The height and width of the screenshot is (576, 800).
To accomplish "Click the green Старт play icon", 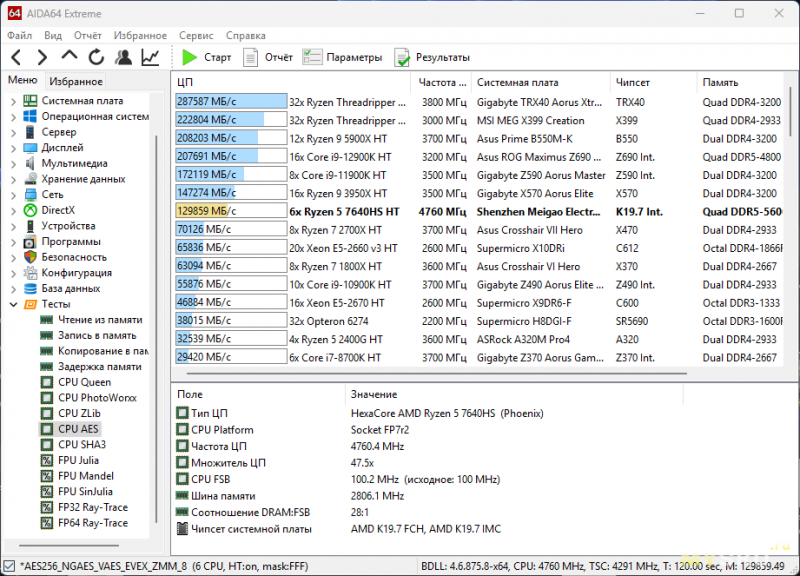I will pyautogui.click(x=189, y=57).
